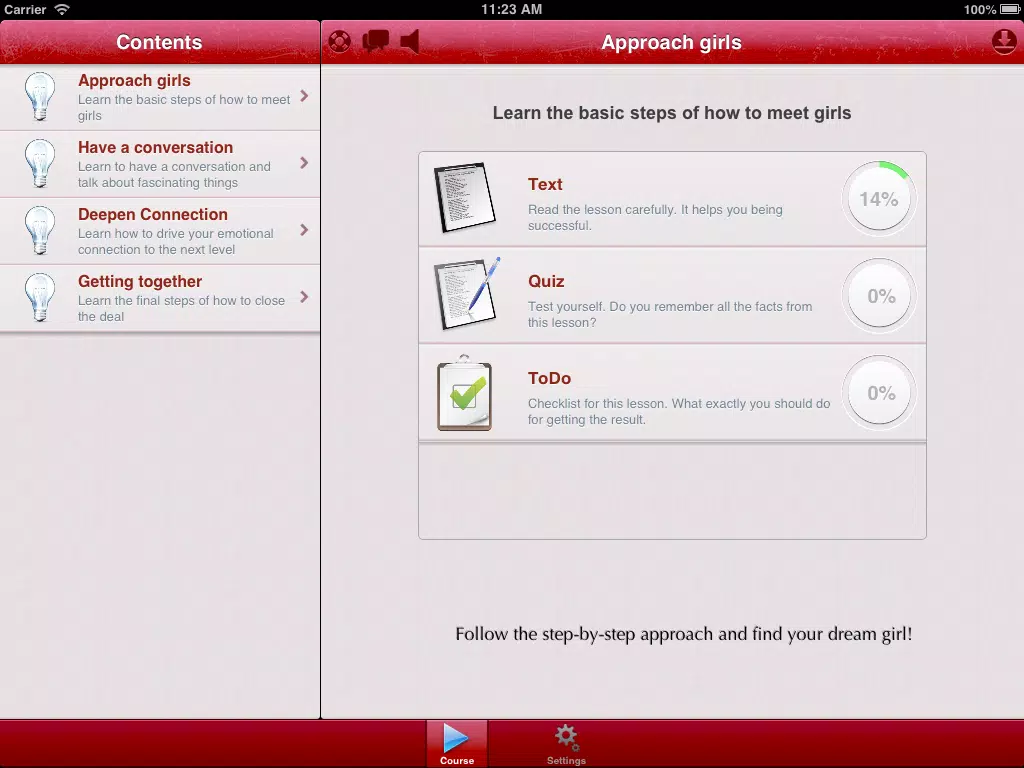Expand the Deepen Connection chevron

click(304, 230)
